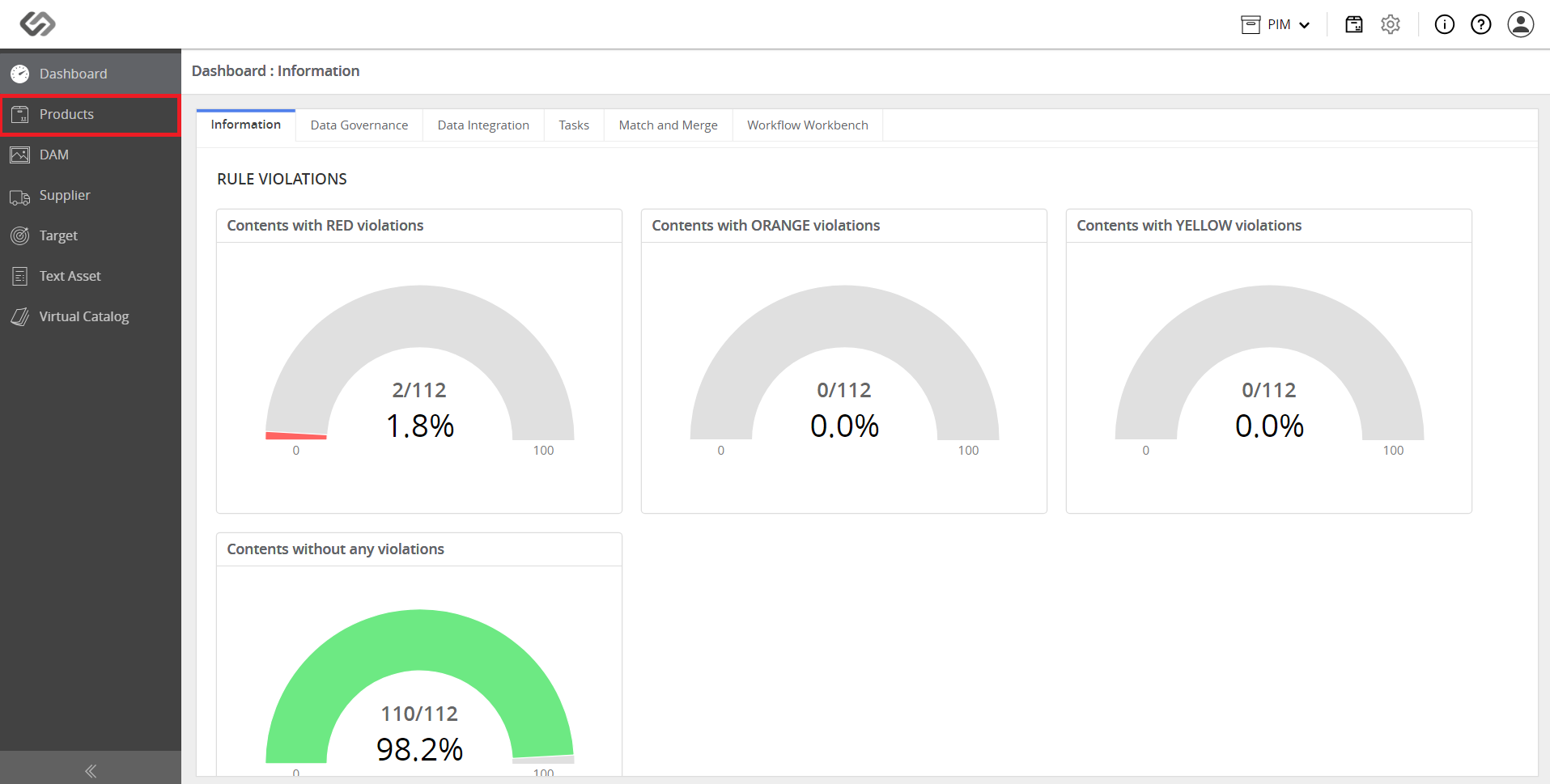Open the help question mark icon
Image resolution: width=1550 pixels, height=784 pixels.
coord(1481,24)
